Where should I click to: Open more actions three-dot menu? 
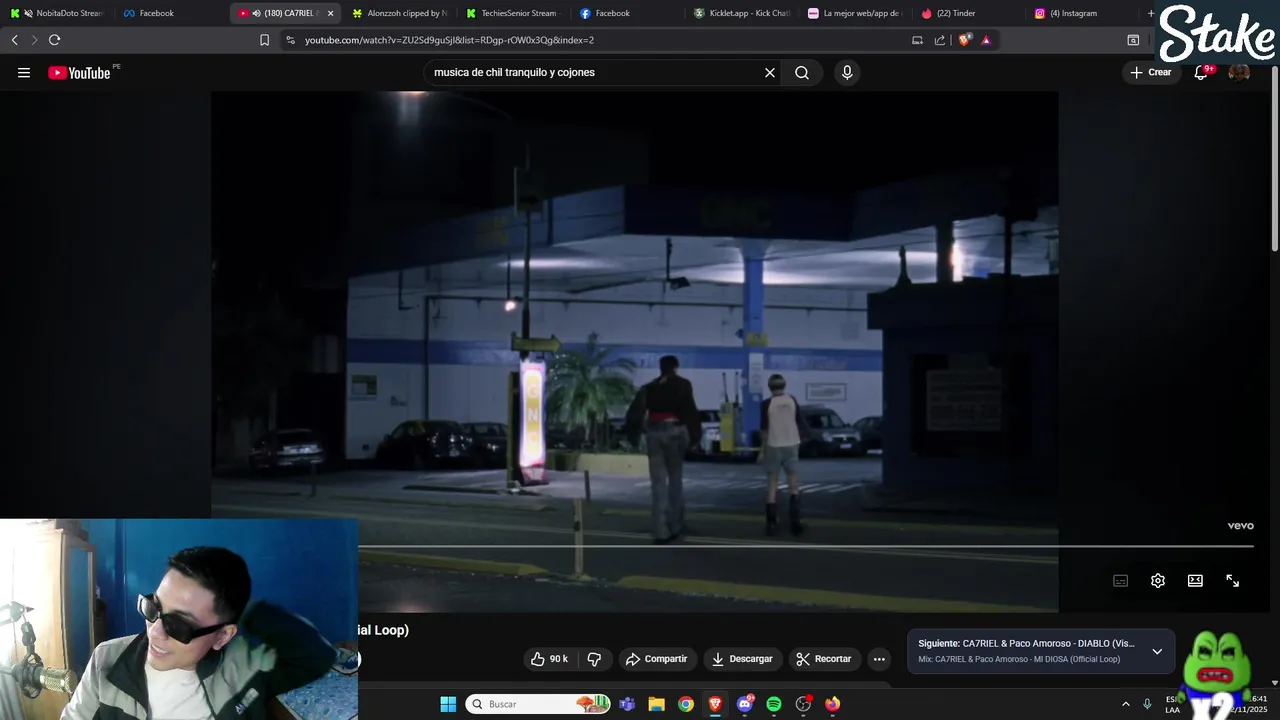point(879,659)
